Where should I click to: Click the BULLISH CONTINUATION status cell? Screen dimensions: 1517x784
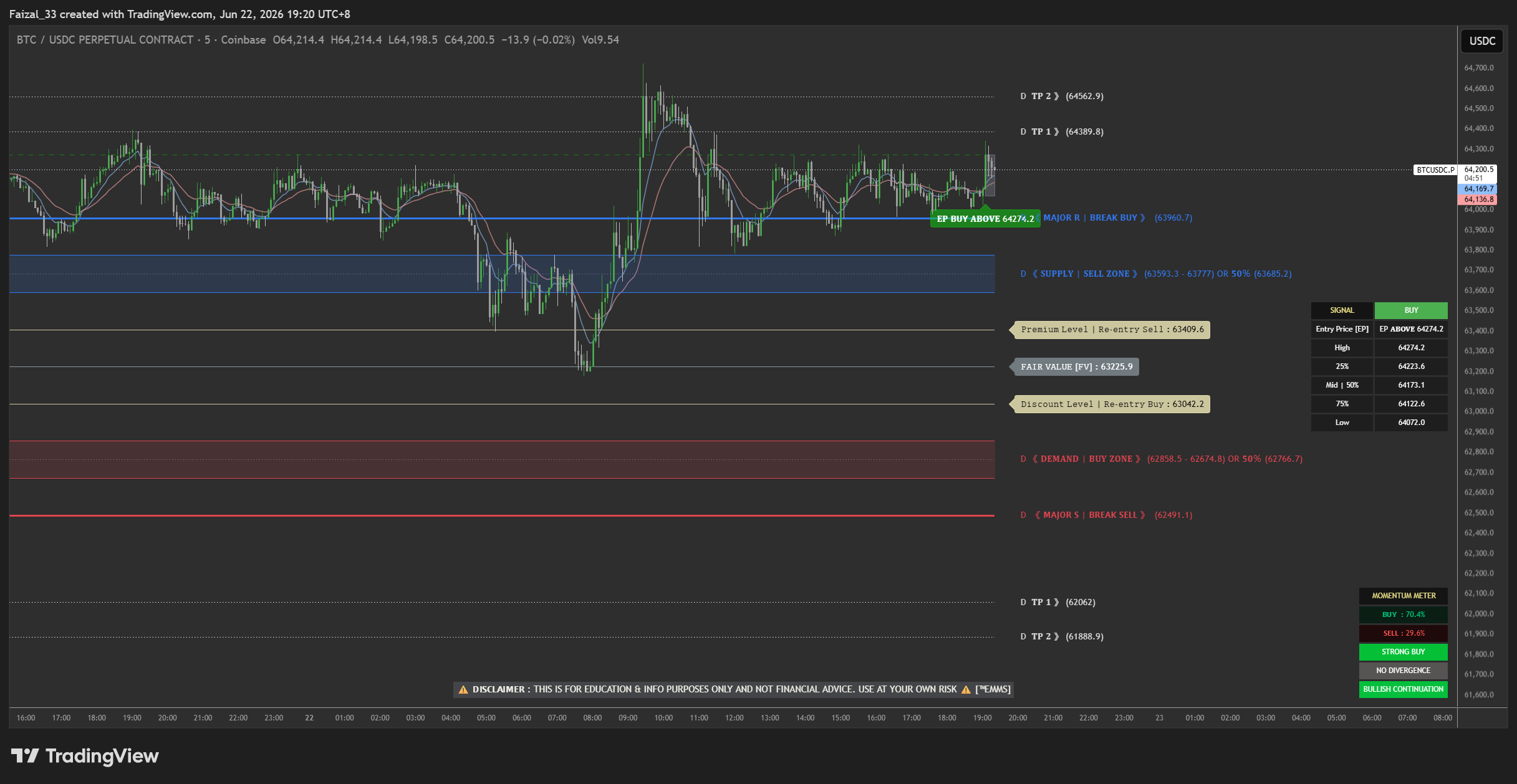1404,689
